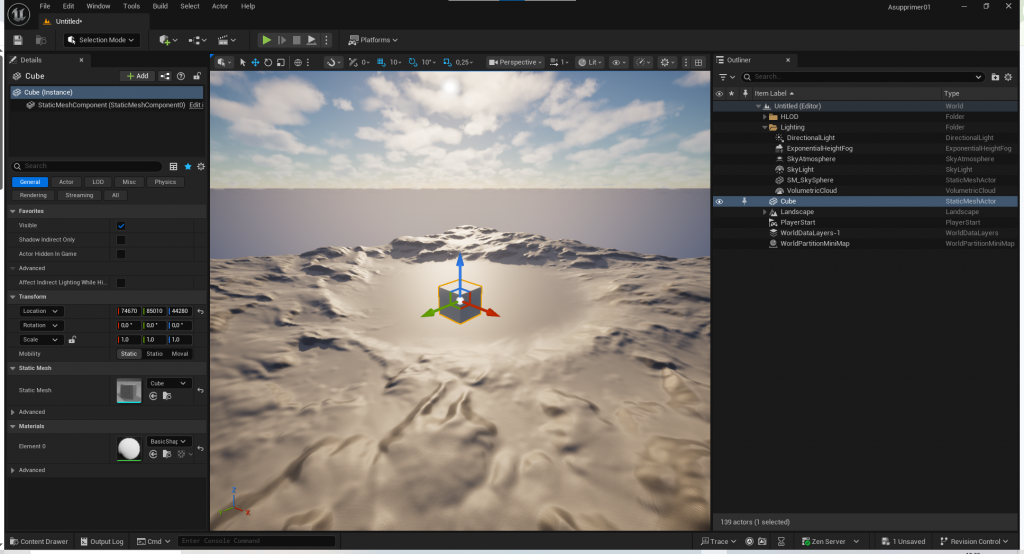Toggle visibility eye for Cube in Outliner
The width and height of the screenshot is (1024, 554).
click(x=719, y=202)
